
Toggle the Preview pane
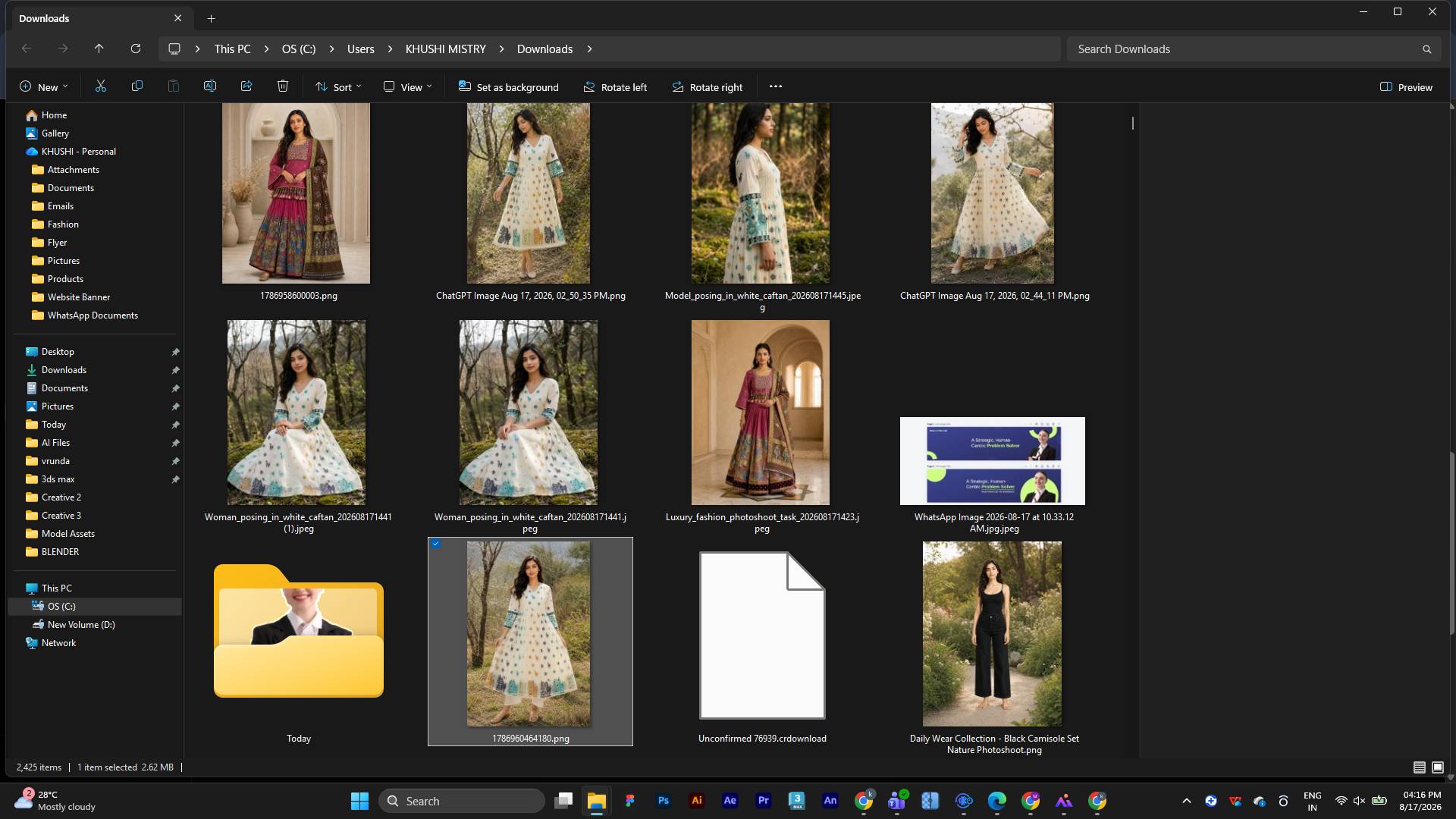[1407, 87]
